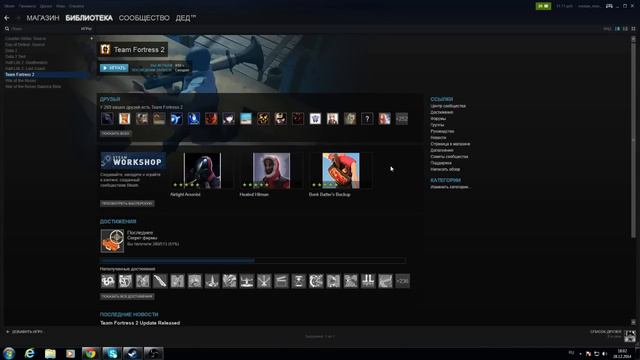Open Поддержка link
640x360 pixels.
coord(441,163)
